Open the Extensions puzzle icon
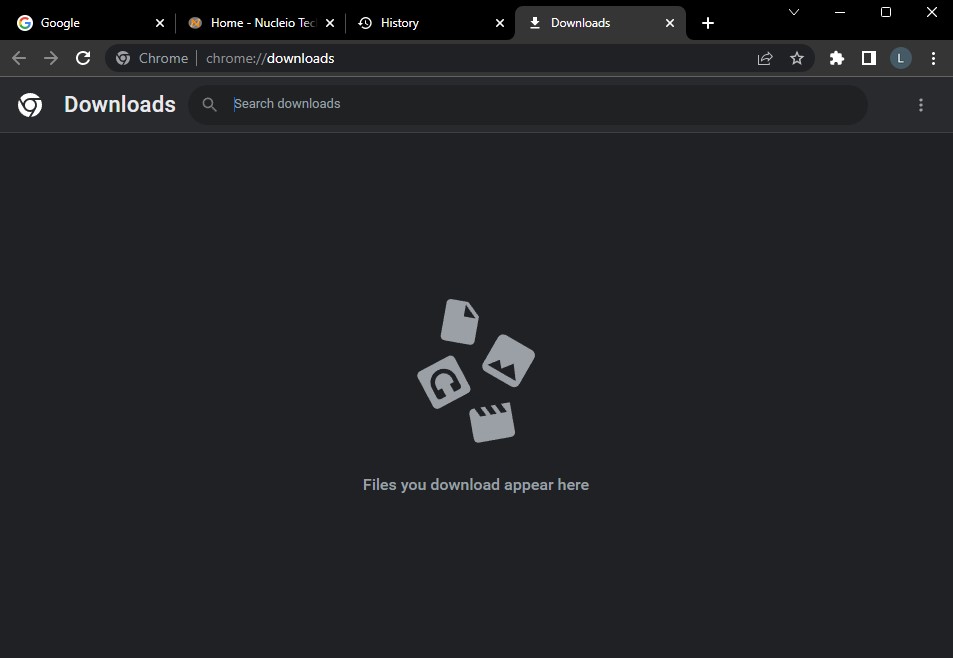The width and height of the screenshot is (953, 658). [x=837, y=58]
